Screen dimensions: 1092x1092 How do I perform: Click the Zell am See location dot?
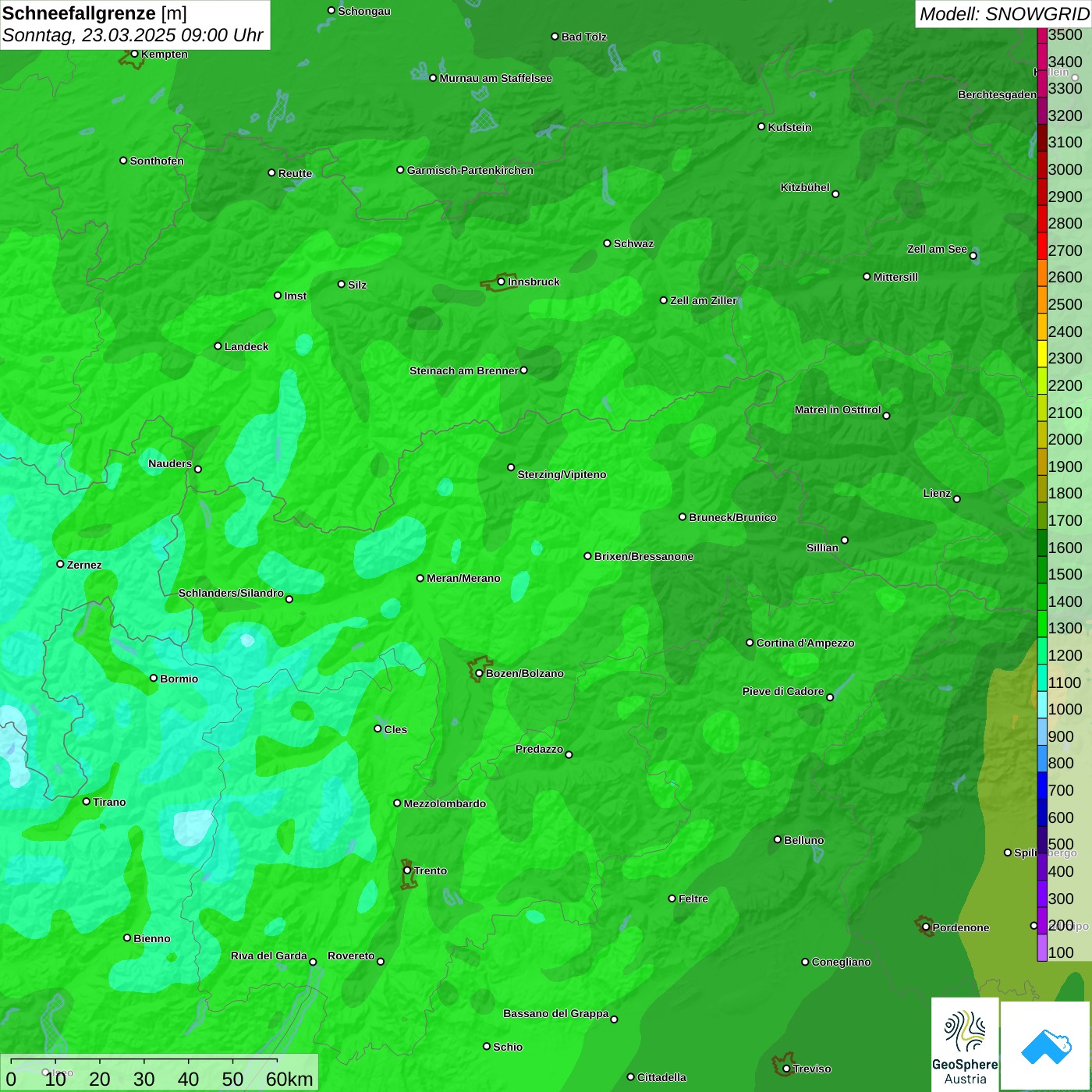tap(973, 256)
